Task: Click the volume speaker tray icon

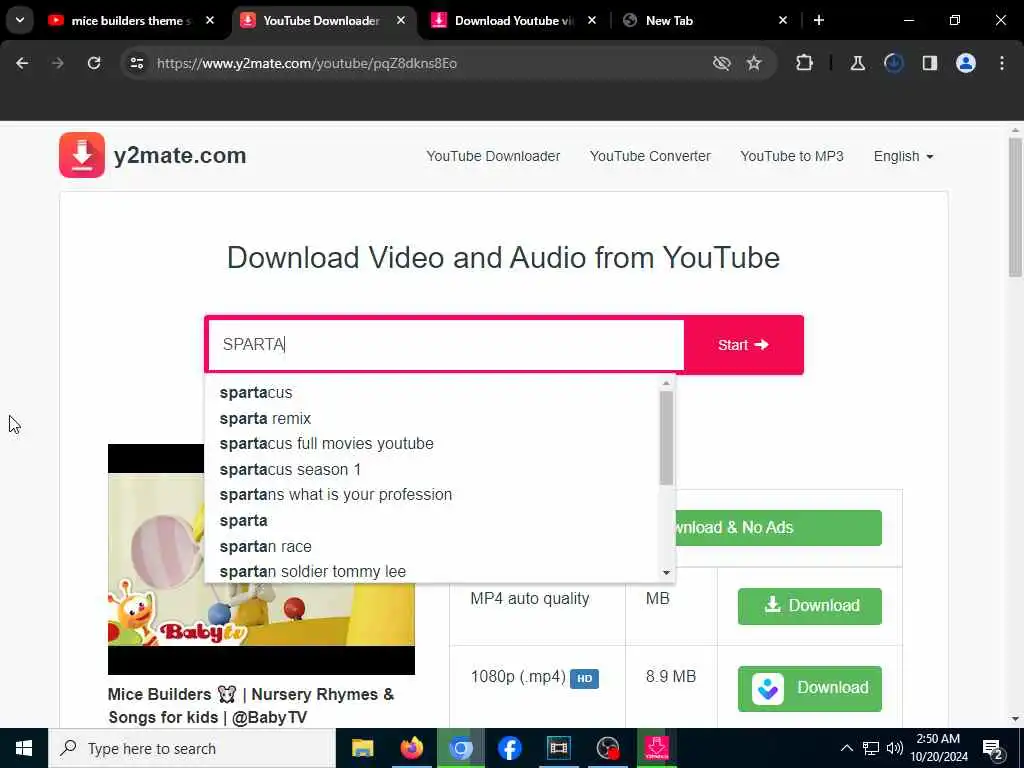Action: (895, 748)
